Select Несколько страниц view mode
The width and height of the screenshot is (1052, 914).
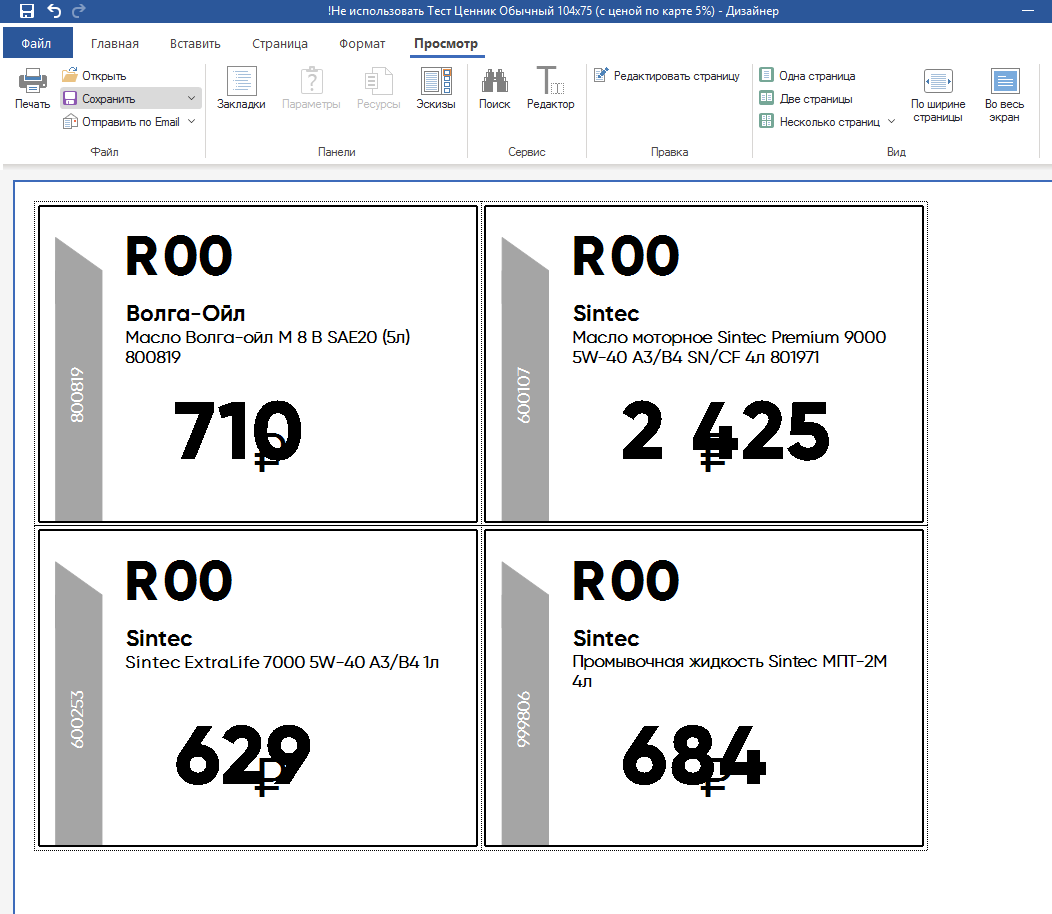[x=820, y=121]
